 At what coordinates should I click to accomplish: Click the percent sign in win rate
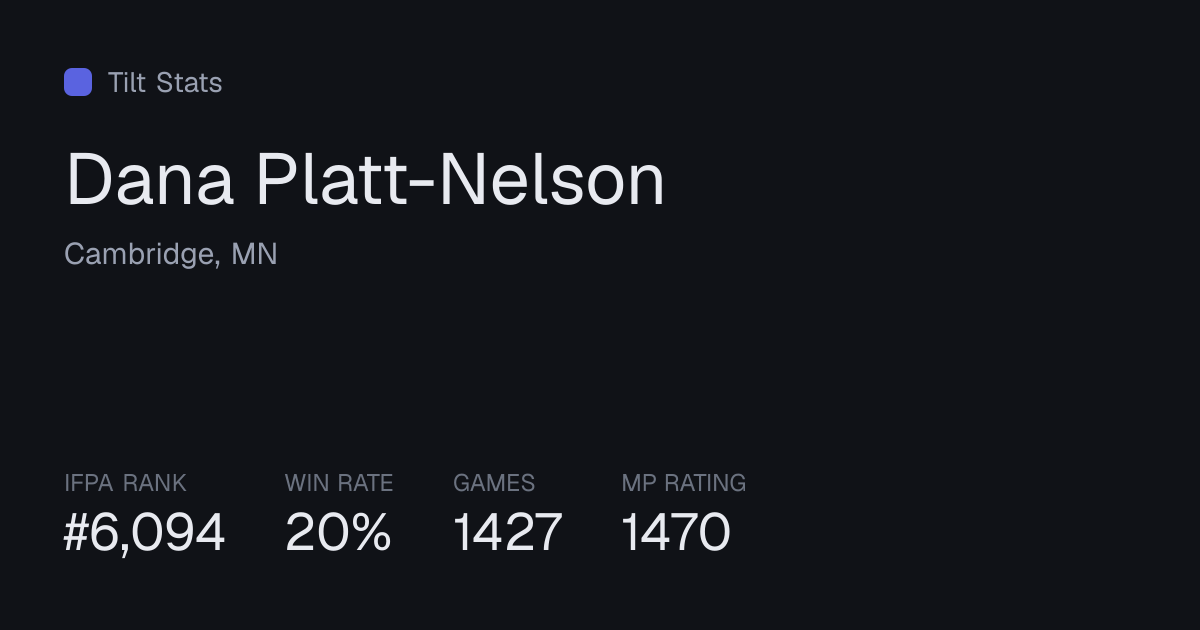pyautogui.click(x=370, y=532)
